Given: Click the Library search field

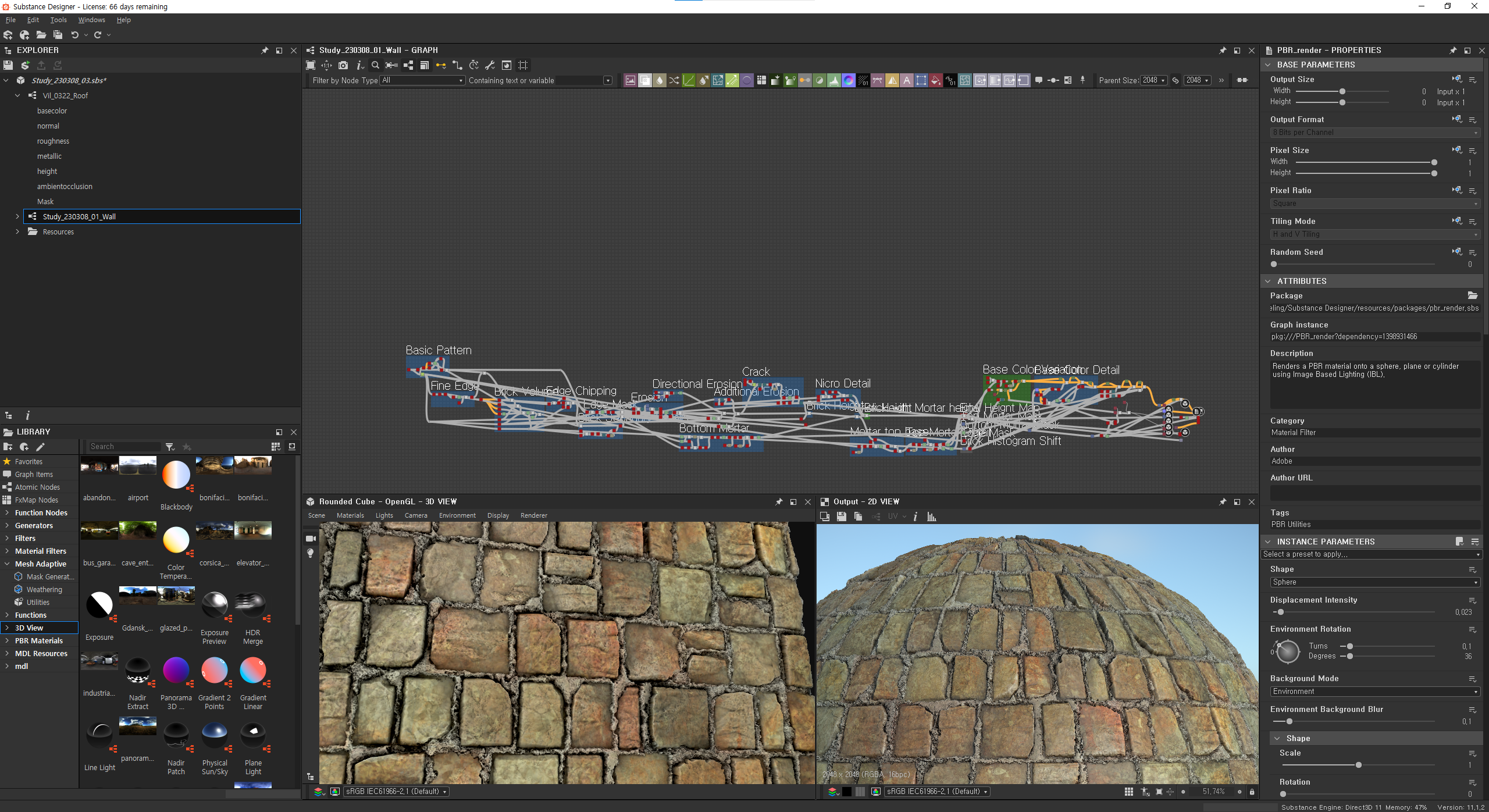Looking at the screenshot, I should coord(124,447).
